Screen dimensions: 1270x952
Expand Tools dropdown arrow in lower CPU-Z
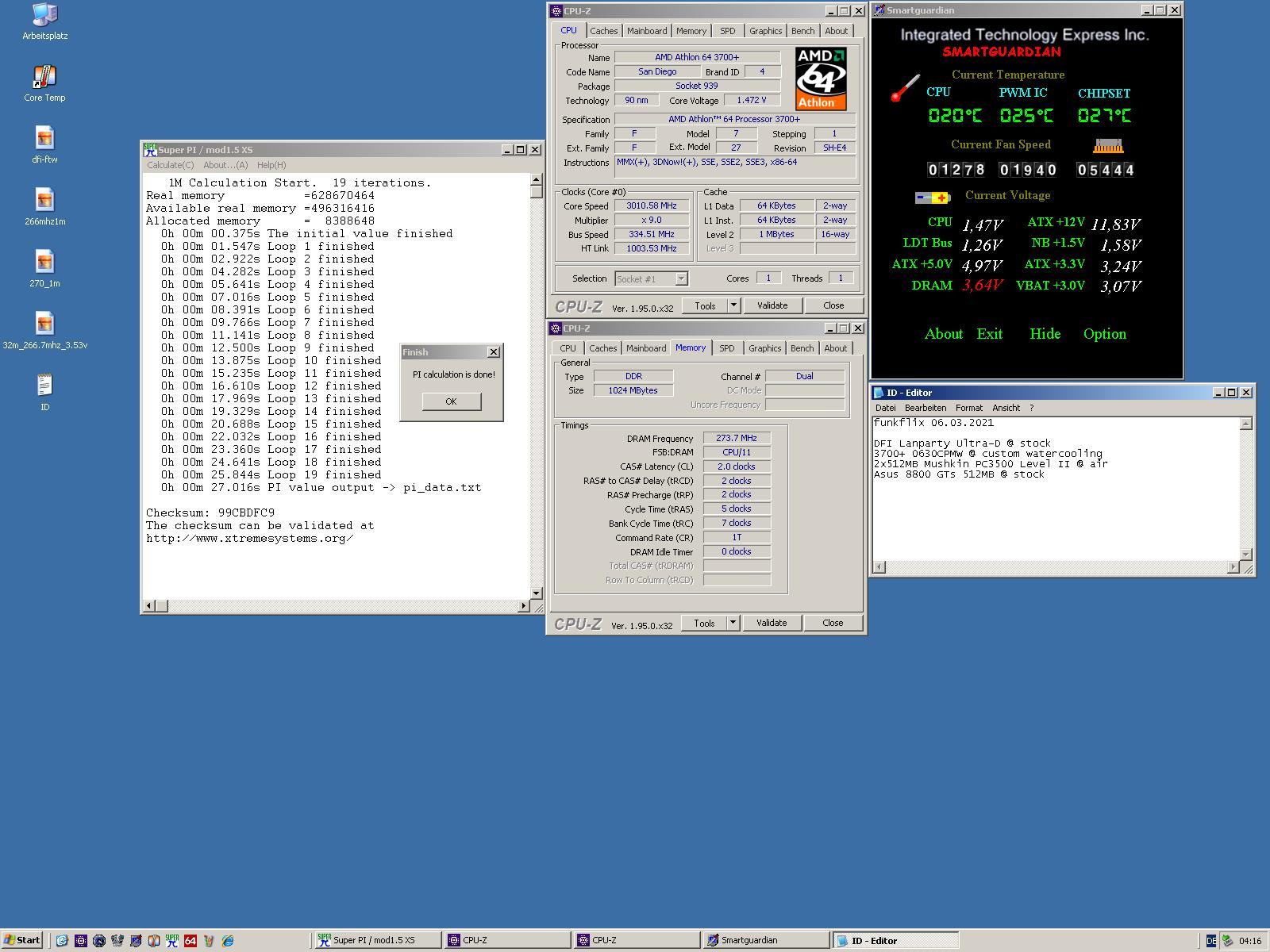(x=733, y=623)
